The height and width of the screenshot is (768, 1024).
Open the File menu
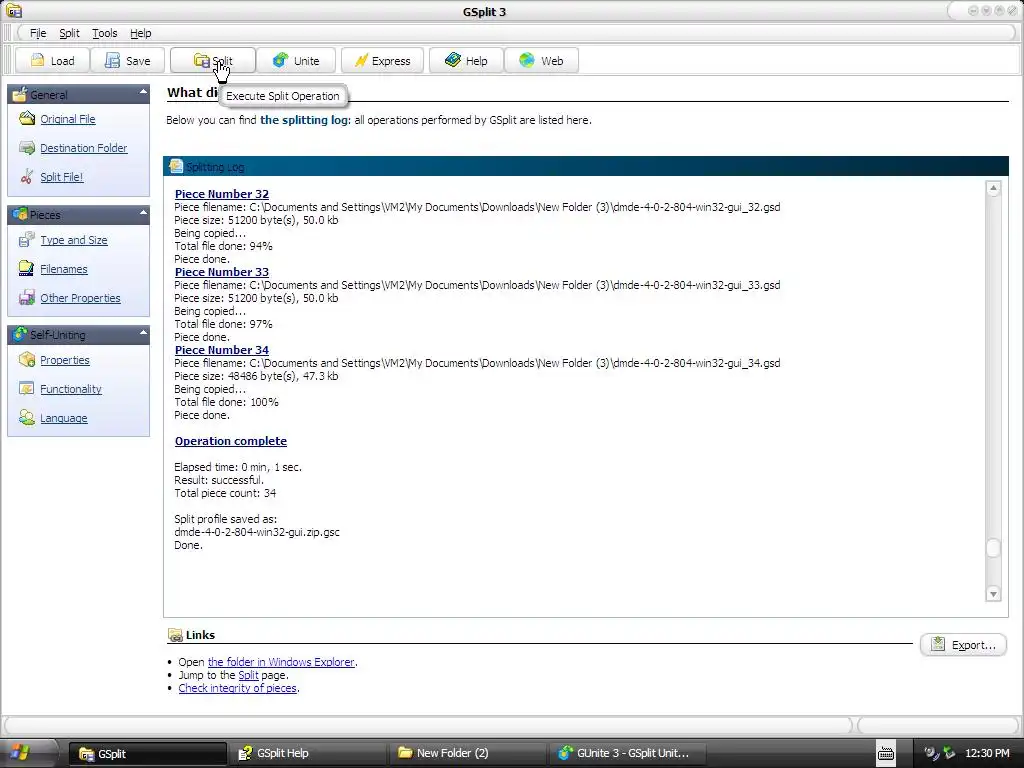(x=38, y=33)
